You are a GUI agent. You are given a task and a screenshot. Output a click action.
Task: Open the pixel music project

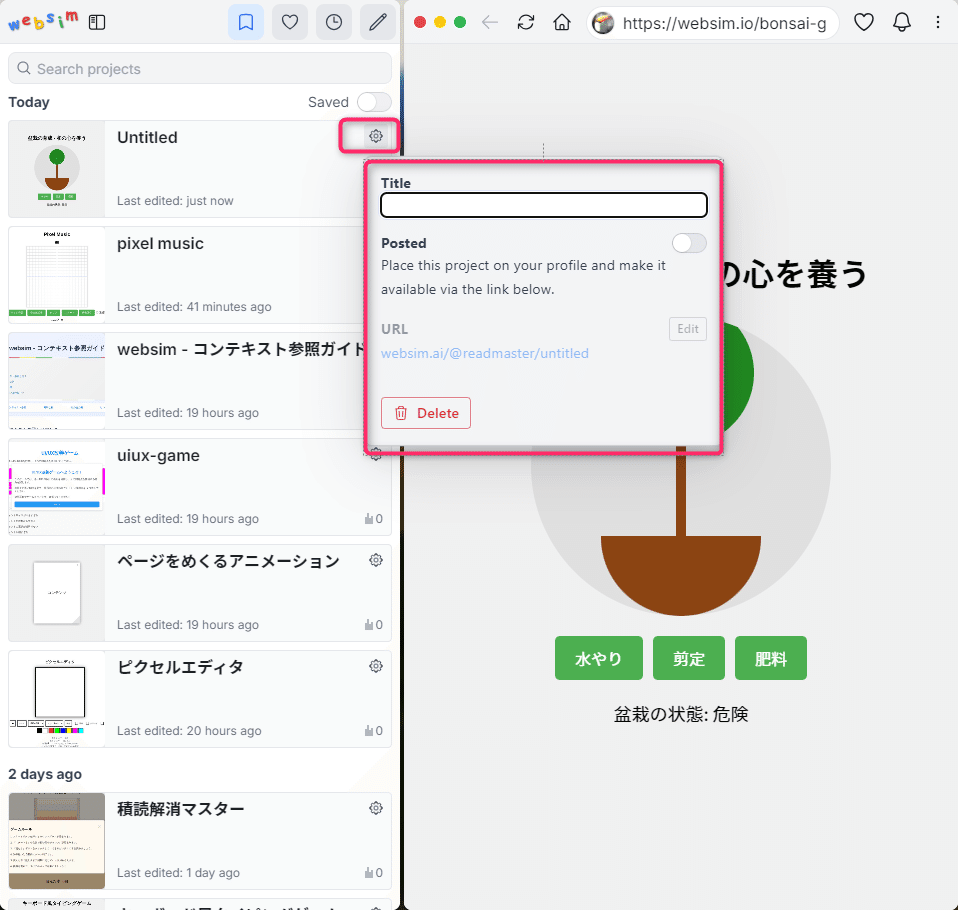(160, 243)
